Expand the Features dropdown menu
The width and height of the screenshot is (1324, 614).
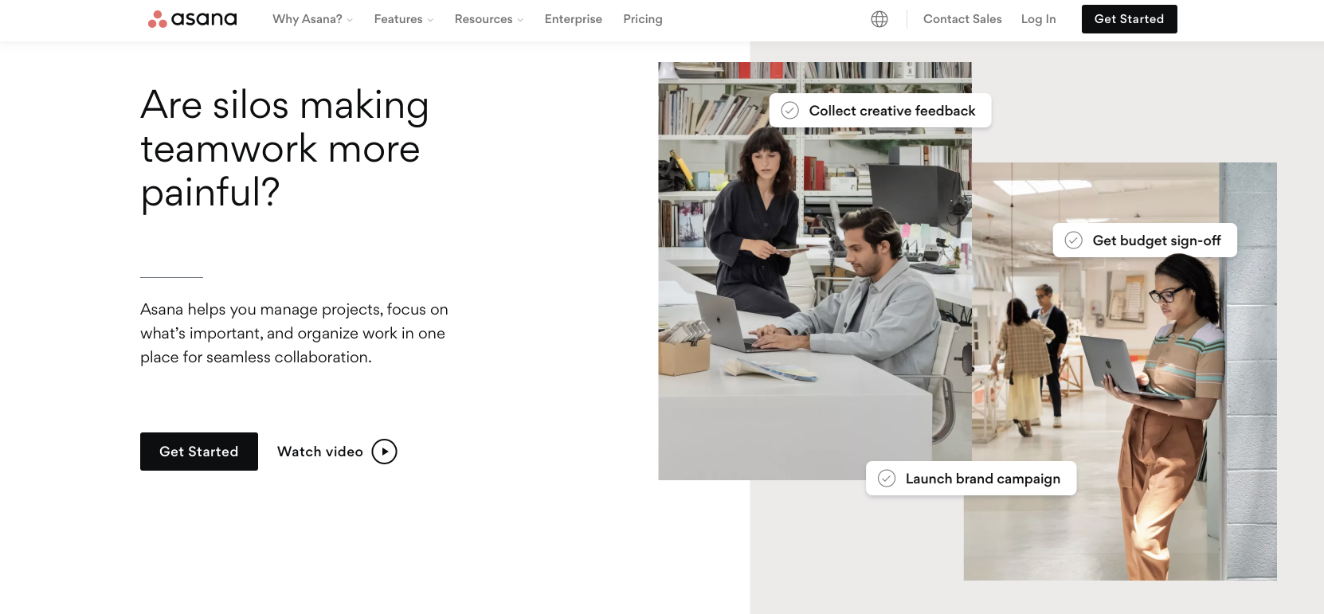(404, 19)
